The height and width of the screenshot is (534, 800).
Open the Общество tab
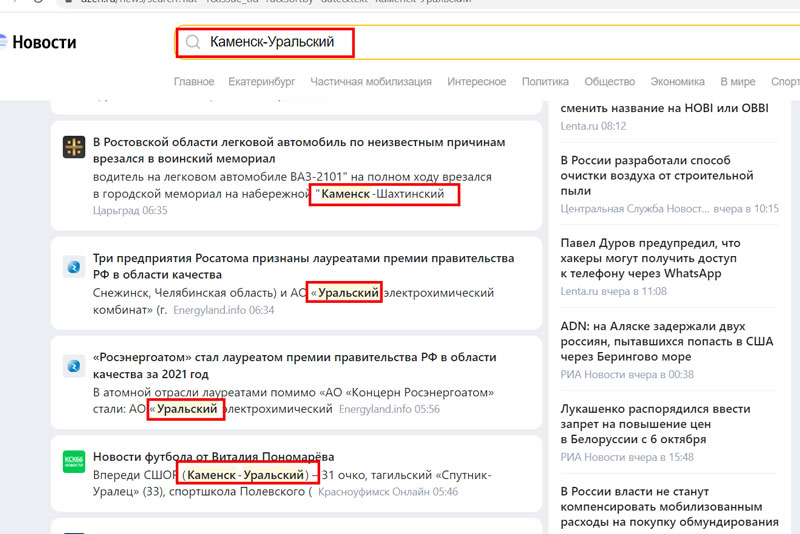point(610,82)
